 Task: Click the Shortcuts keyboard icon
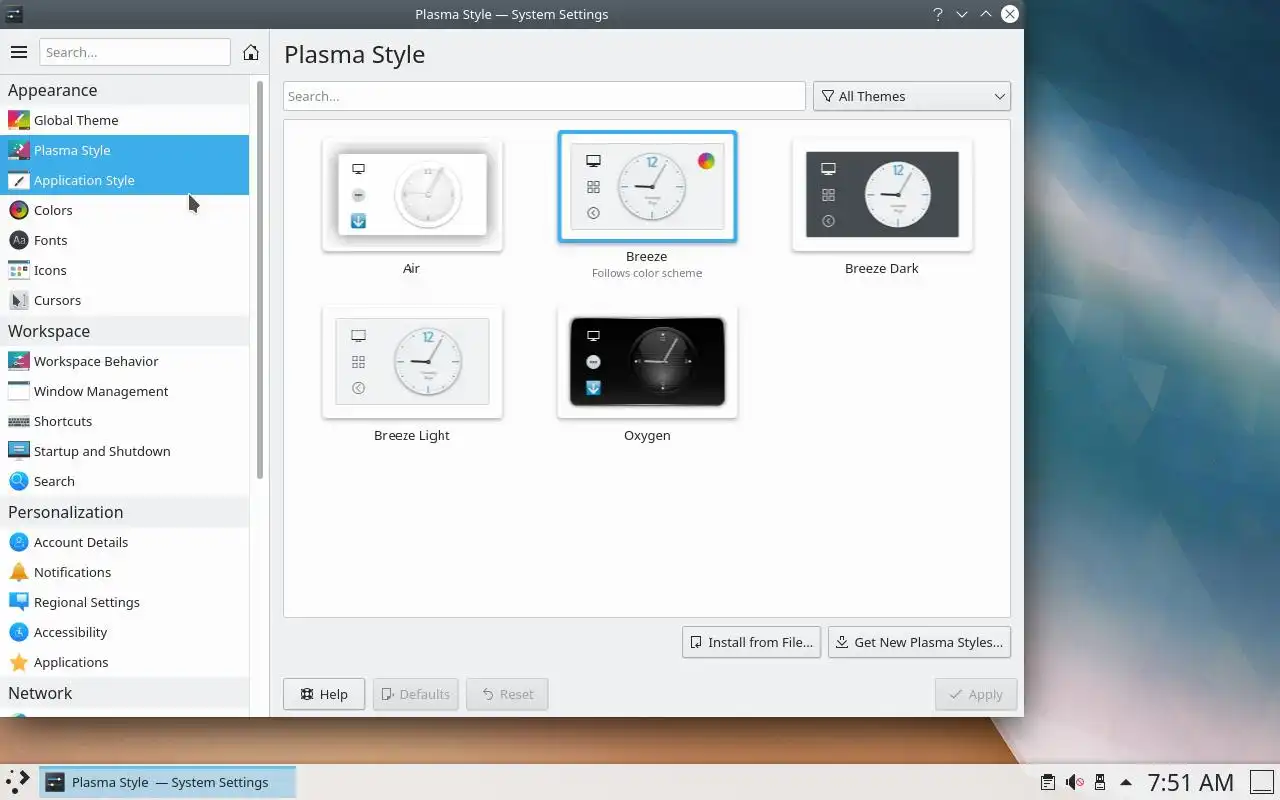coord(18,421)
